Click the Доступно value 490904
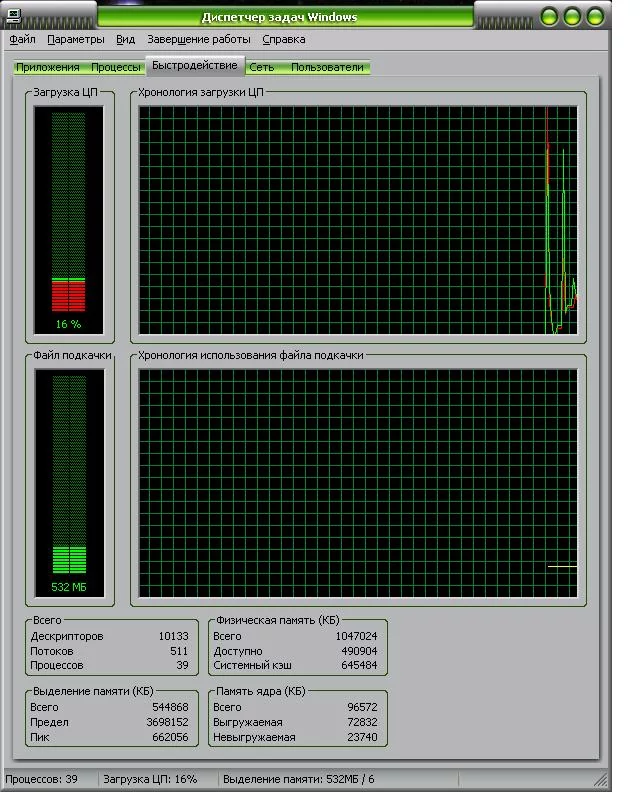Screen dimensions: 640x792 pyautogui.click(x=359, y=651)
